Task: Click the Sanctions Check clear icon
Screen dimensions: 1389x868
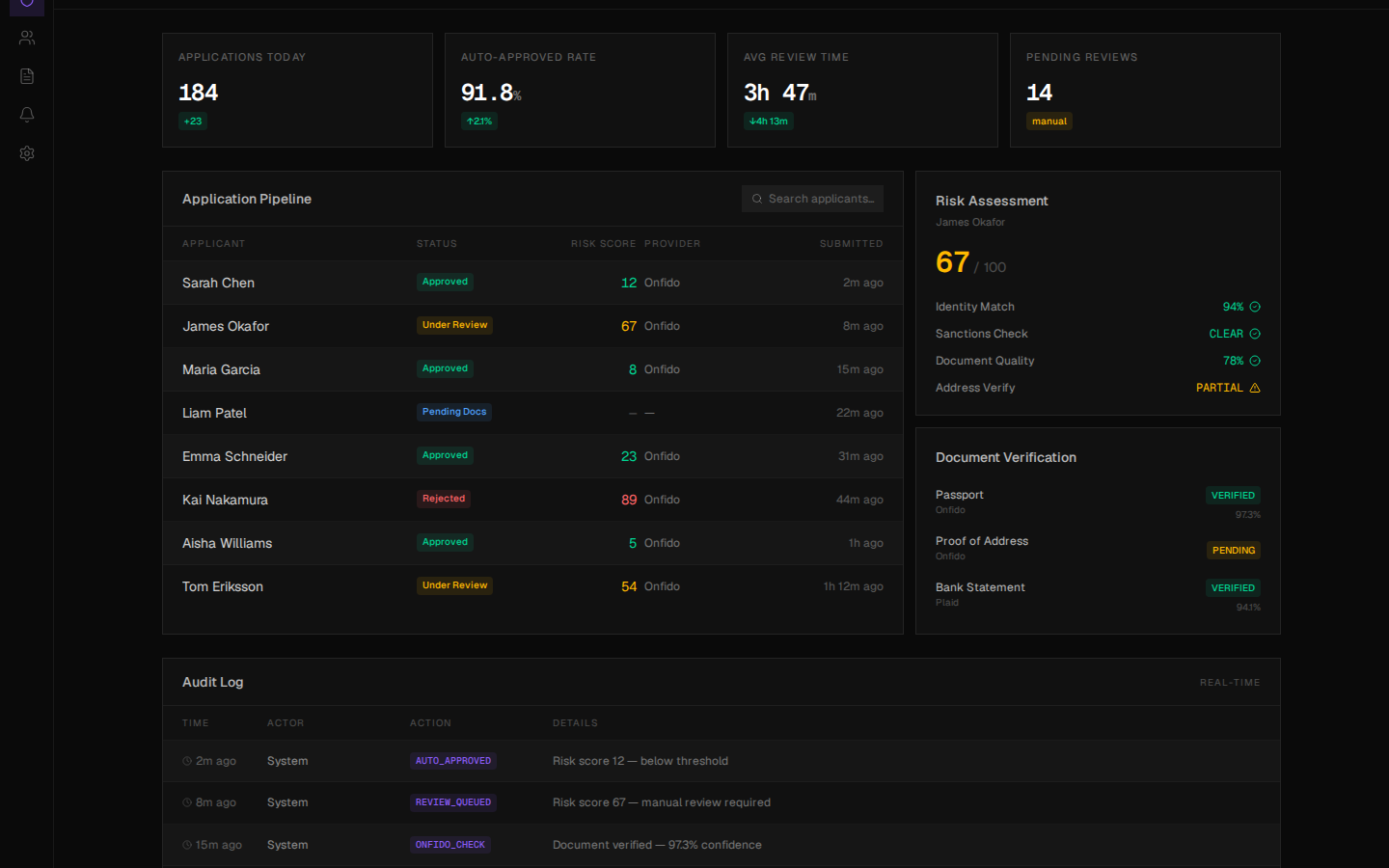Action: [1255, 334]
